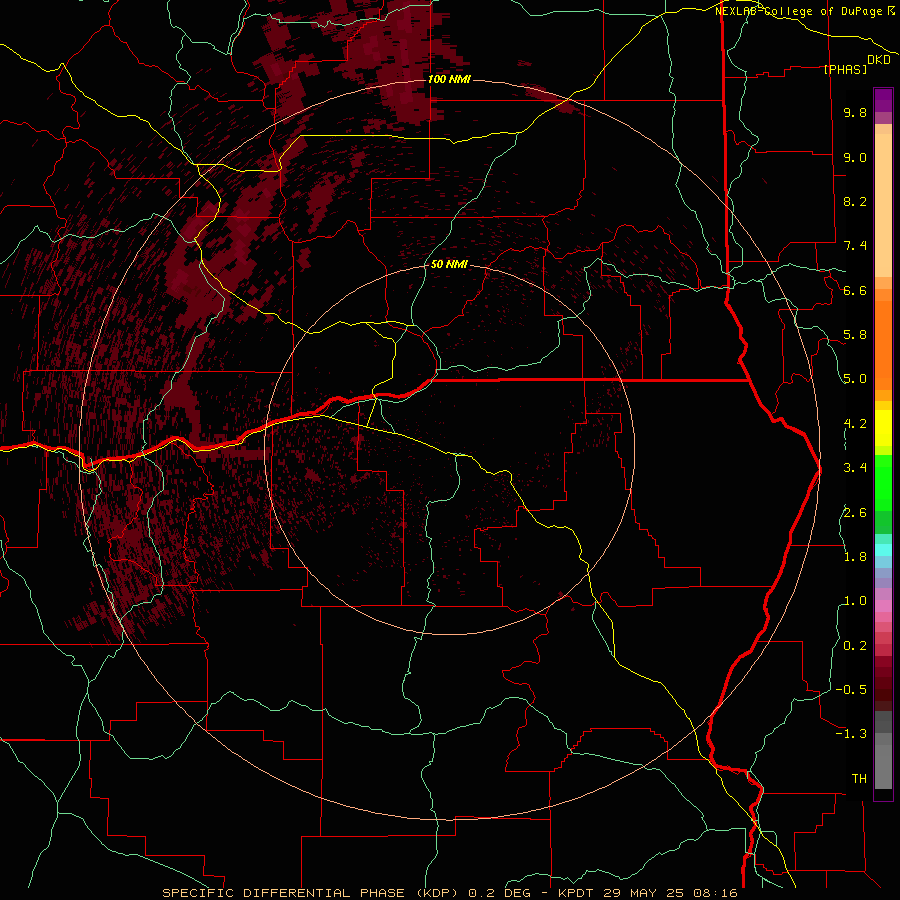Click the "0.2" color scale value
The width and height of the screenshot is (900, 900).
(855, 646)
